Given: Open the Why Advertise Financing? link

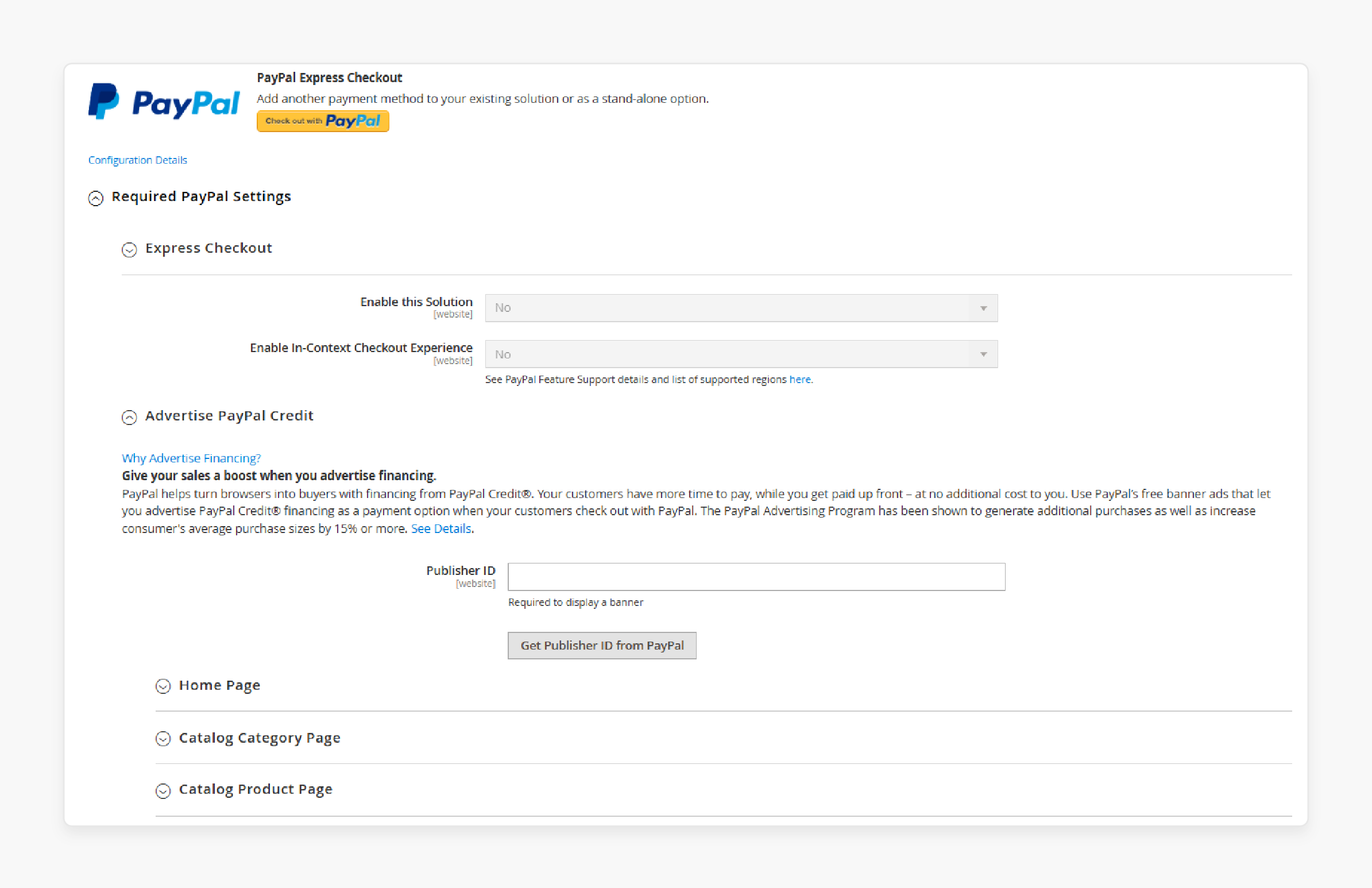Looking at the screenshot, I should (x=191, y=458).
